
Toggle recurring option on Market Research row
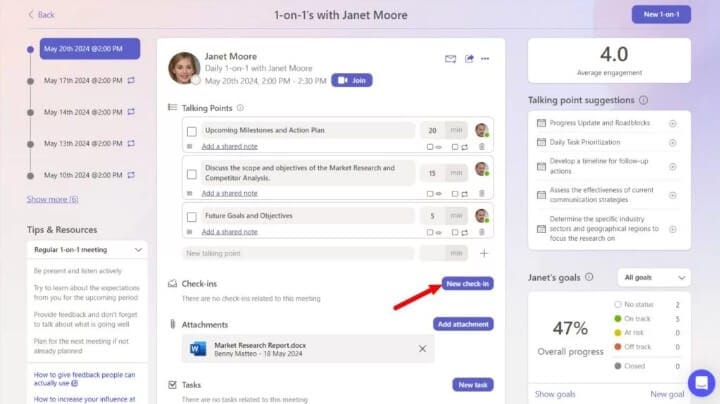(x=455, y=194)
